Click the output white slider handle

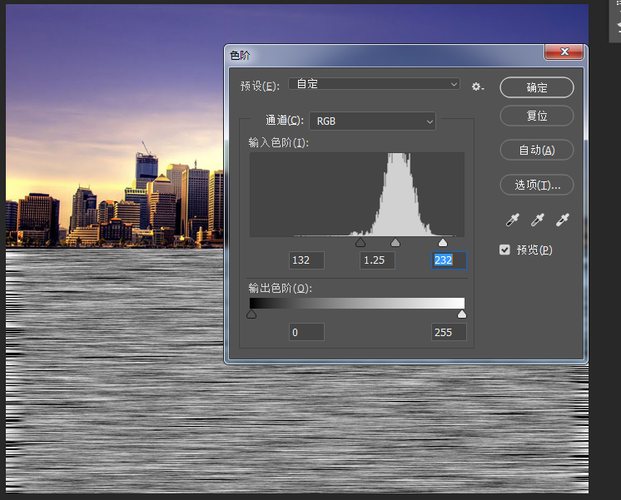[x=461, y=314]
